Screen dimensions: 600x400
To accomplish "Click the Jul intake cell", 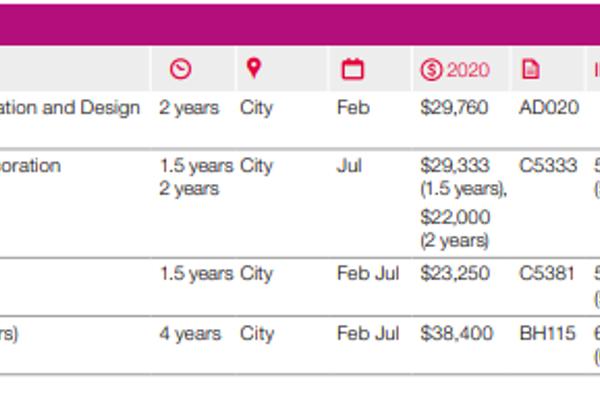I will pos(349,166).
